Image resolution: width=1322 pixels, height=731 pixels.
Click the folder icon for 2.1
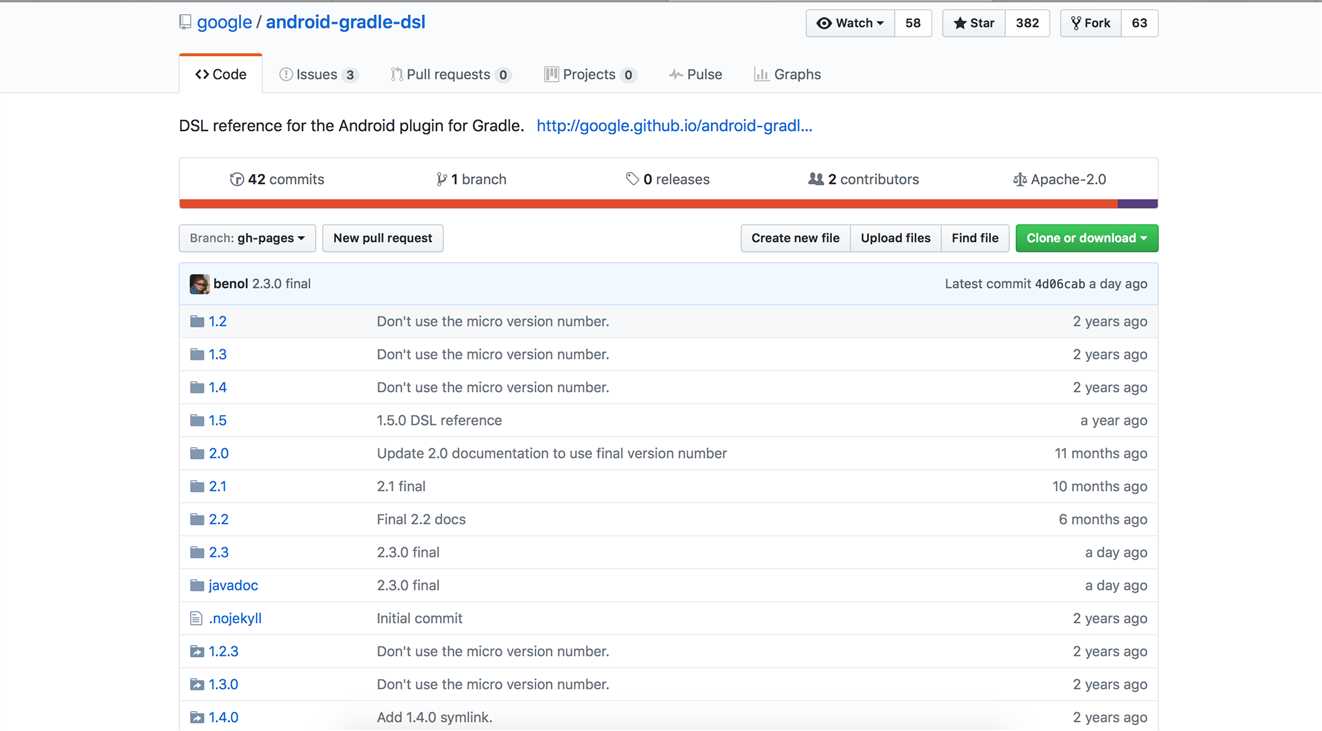197,486
